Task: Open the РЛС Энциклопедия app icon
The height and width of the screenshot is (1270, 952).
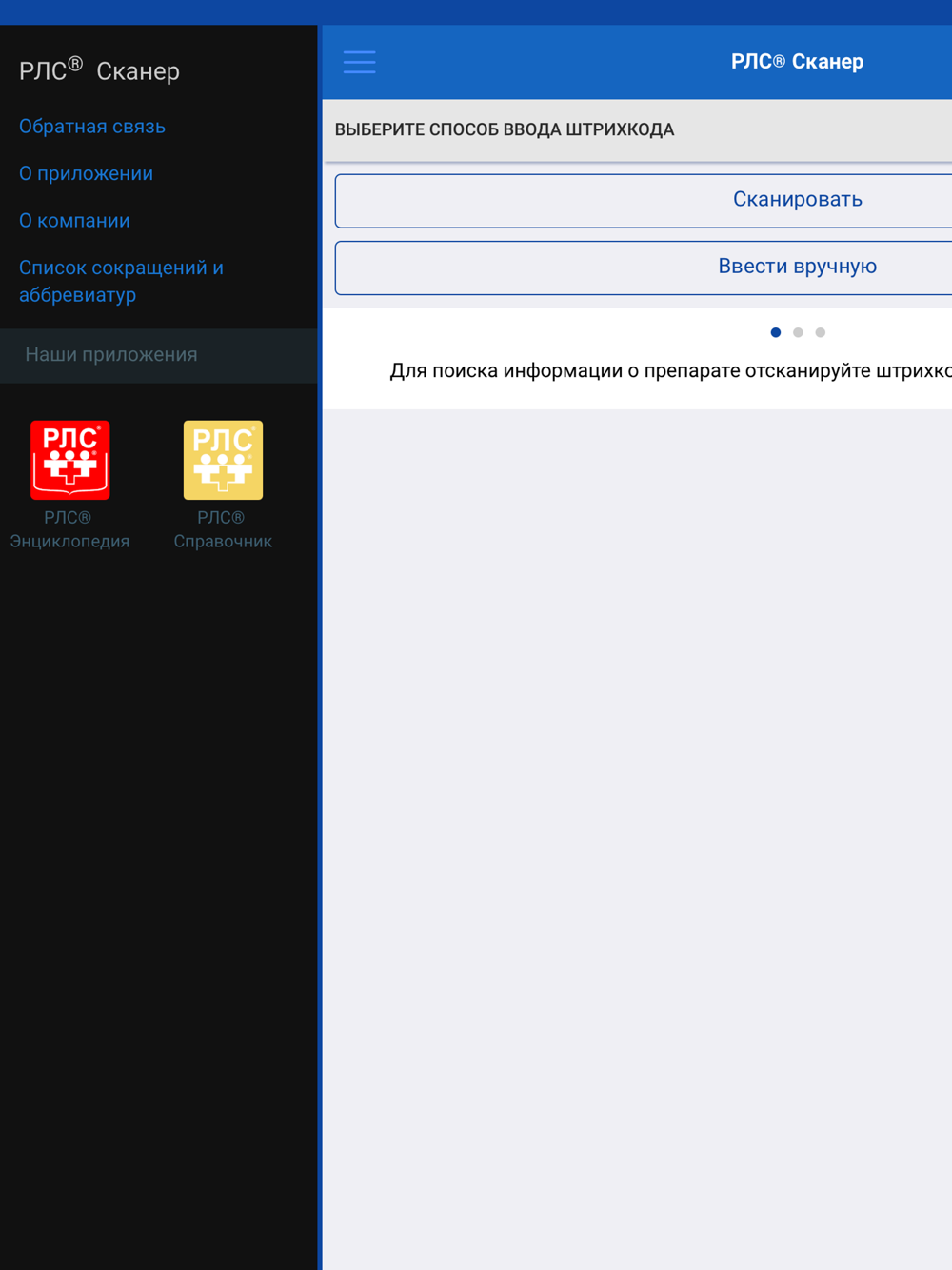Action: click(70, 460)
